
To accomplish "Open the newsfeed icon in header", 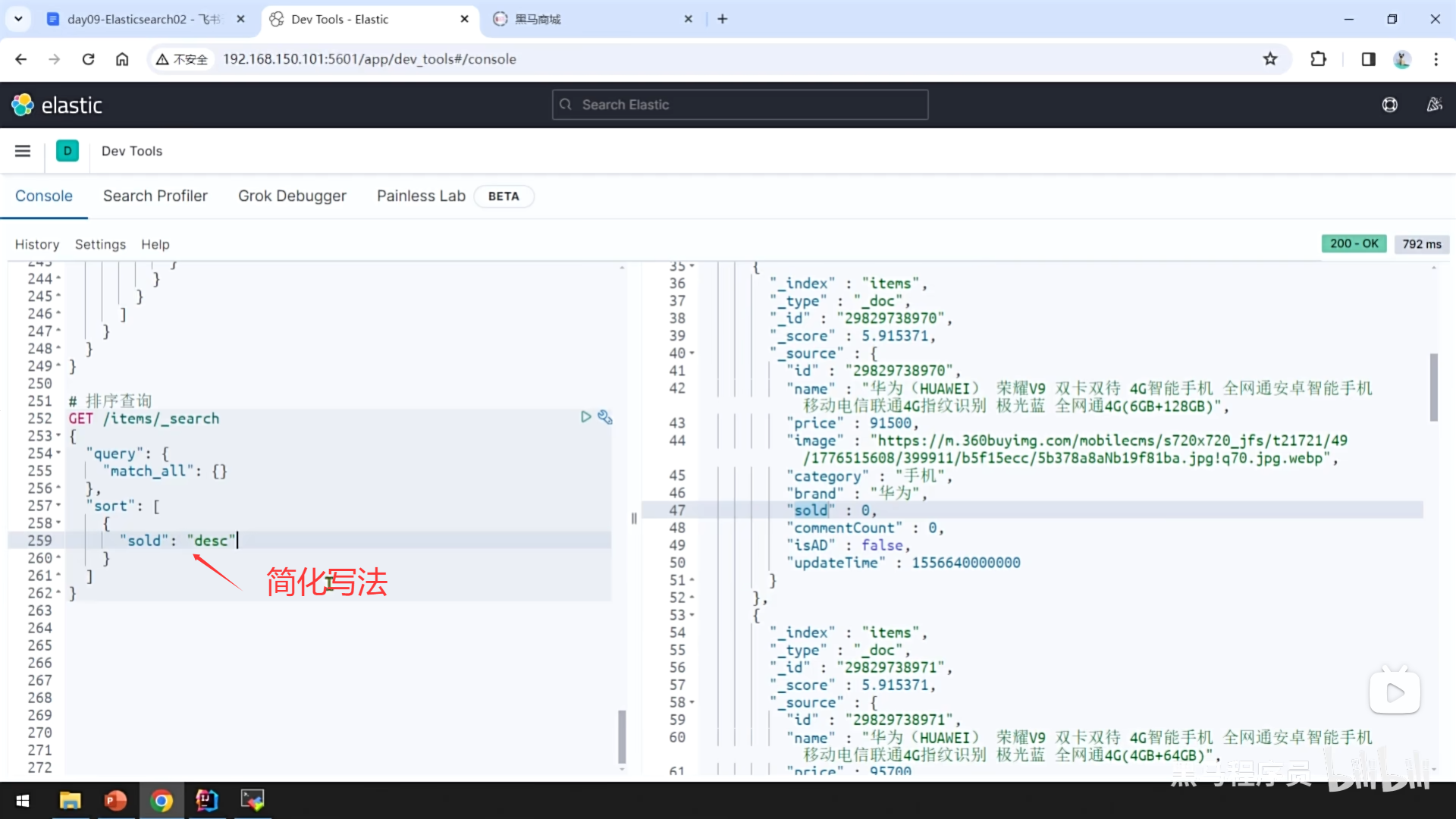I will click(x=1434, y=105).
